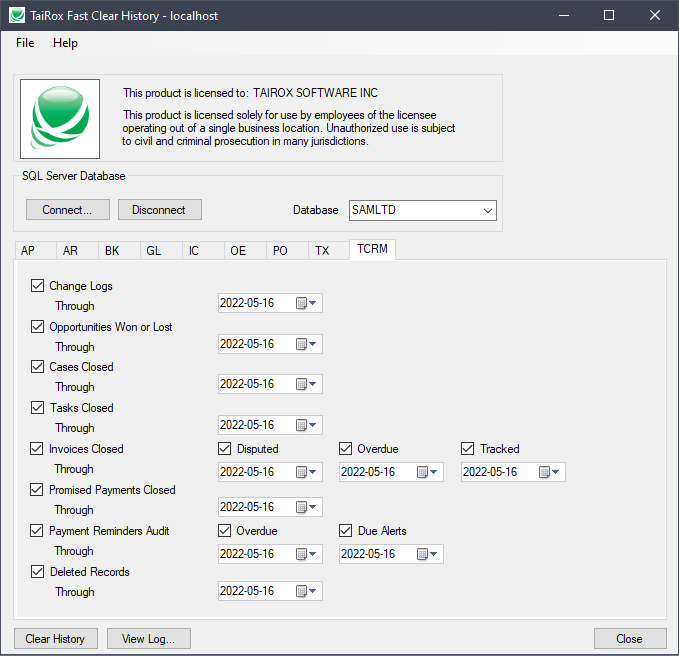
Task: Toggle the Disputed invoices checkbox
Action: click(x=224, y=449)
